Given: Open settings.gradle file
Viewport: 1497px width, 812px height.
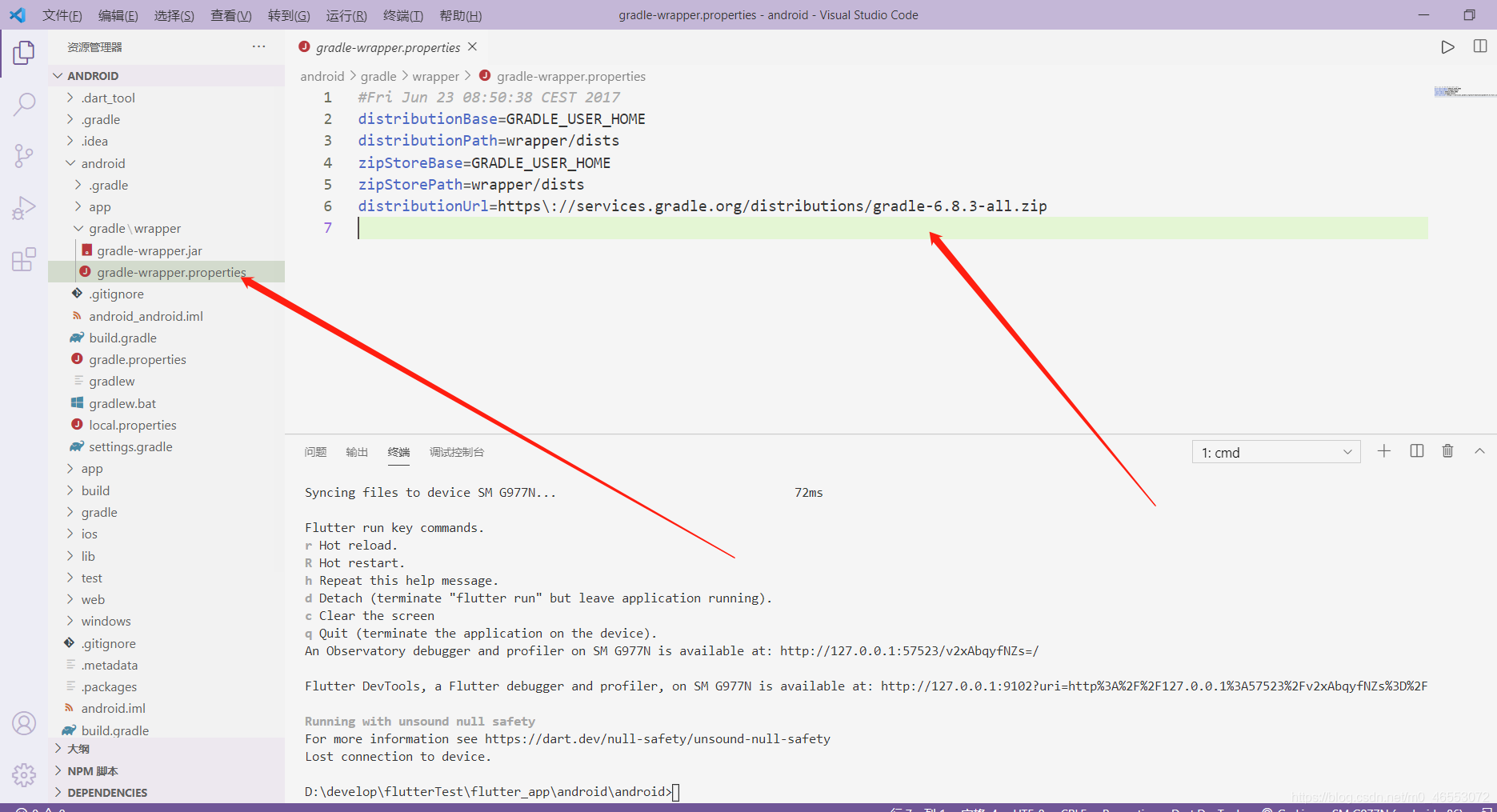Looking at the screenshot, I should [x=166, y=446].
